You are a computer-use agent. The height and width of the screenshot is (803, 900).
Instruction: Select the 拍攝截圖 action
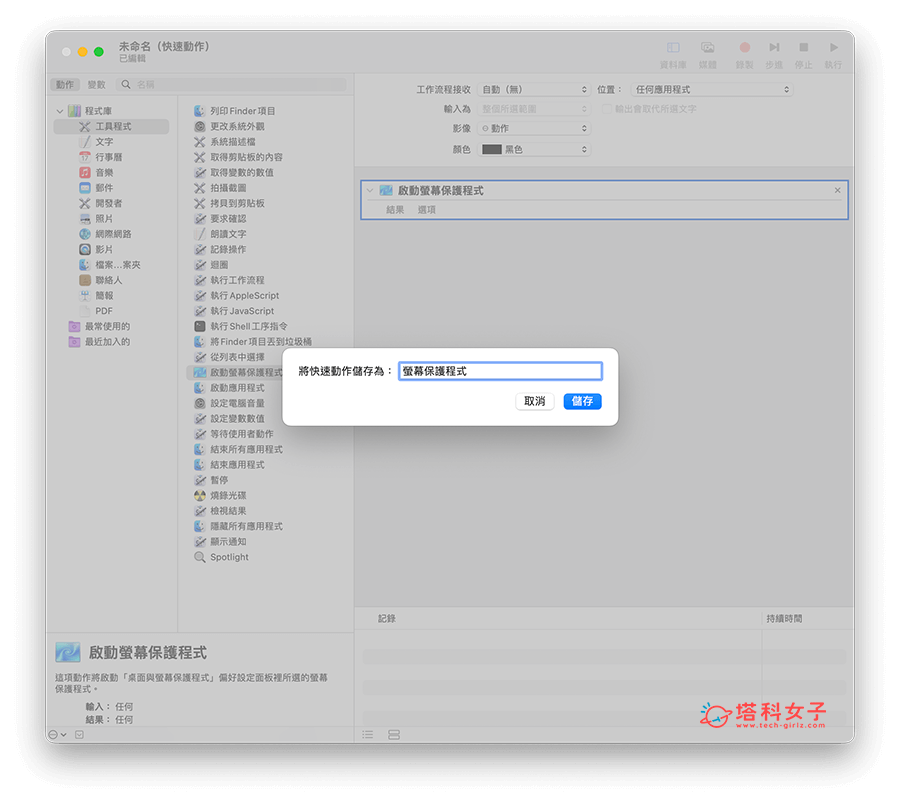coord(226,187)
